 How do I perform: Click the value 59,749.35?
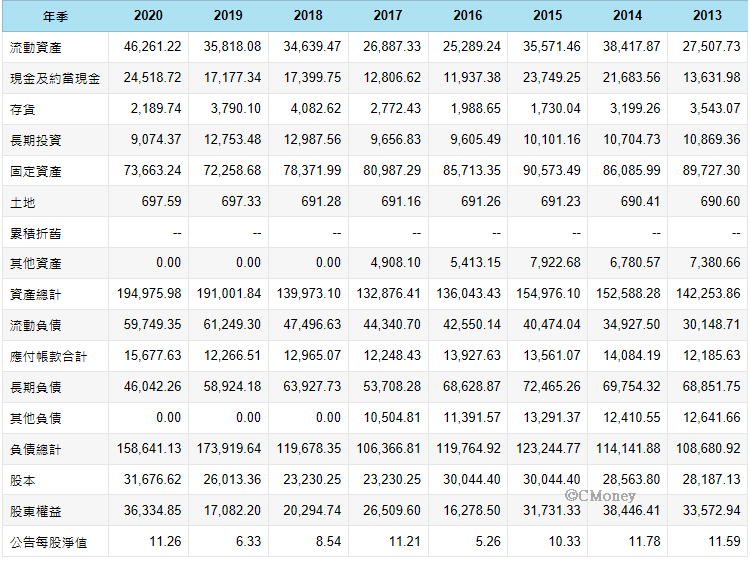click(x=153, y=324)
